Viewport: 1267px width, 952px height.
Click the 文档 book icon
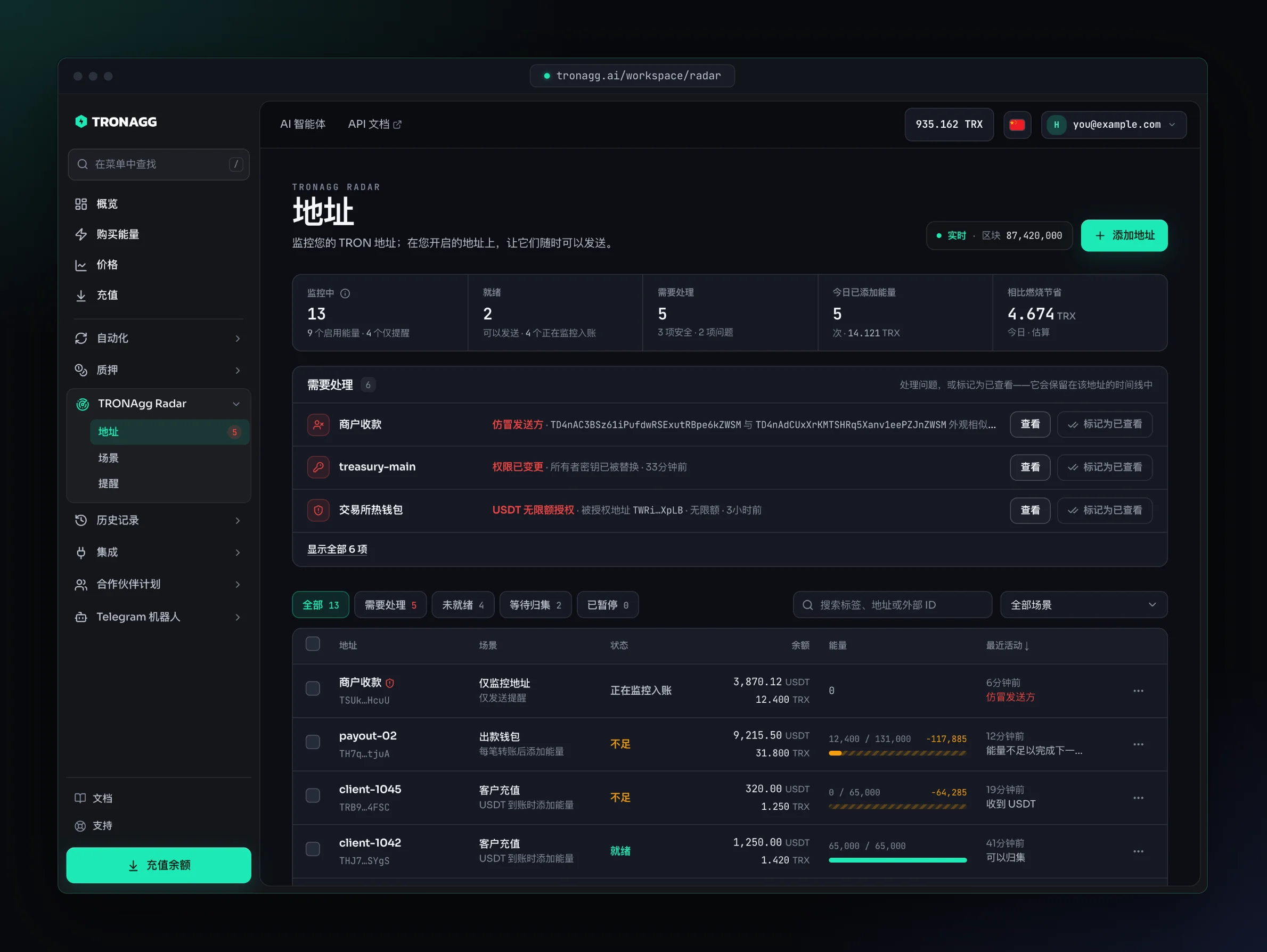(x=80, y=798)
